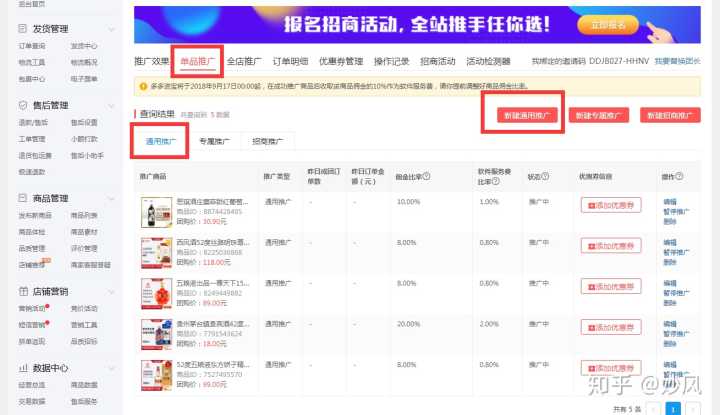Select the 专属推广 sub-tab
Image resolution: width=720 pixels, height=415 pixels.
(x=214, y=141)
